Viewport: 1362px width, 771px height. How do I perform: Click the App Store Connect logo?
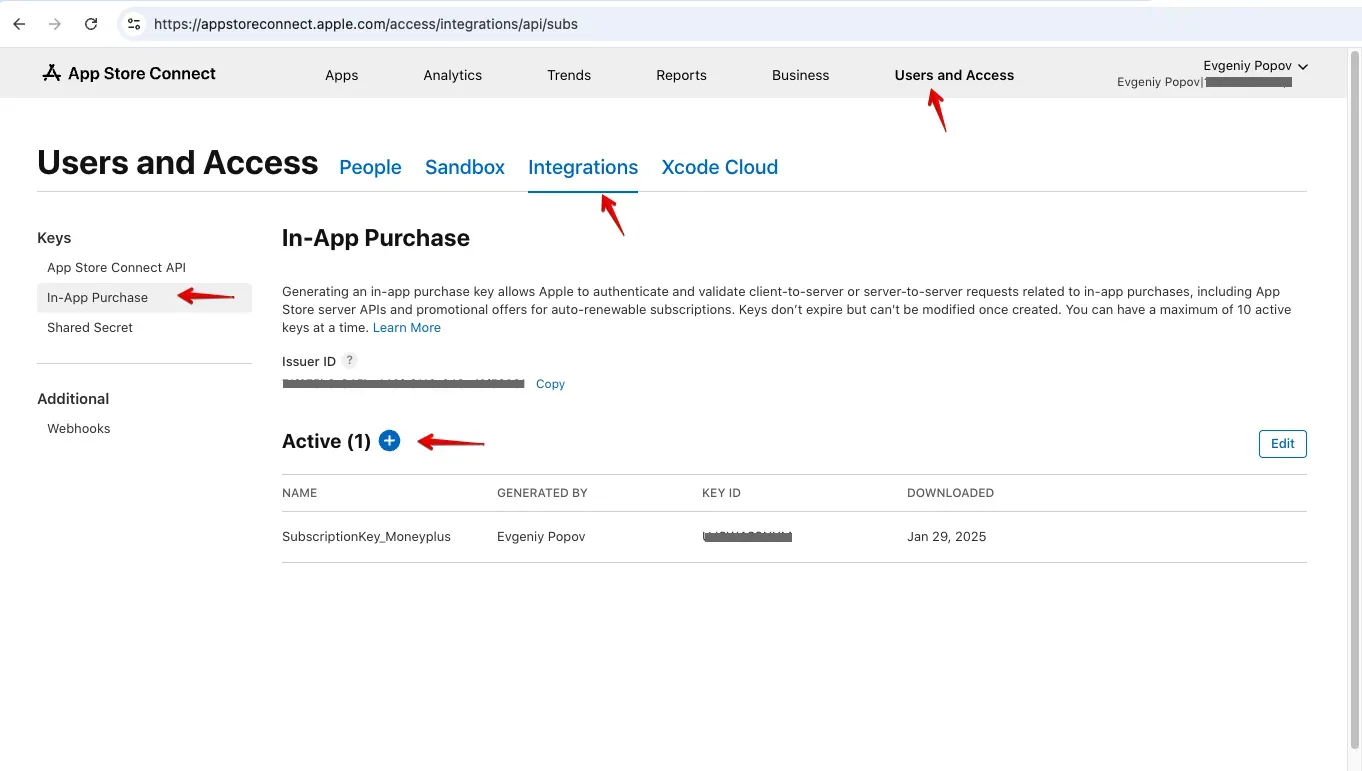tap(129, 73)
